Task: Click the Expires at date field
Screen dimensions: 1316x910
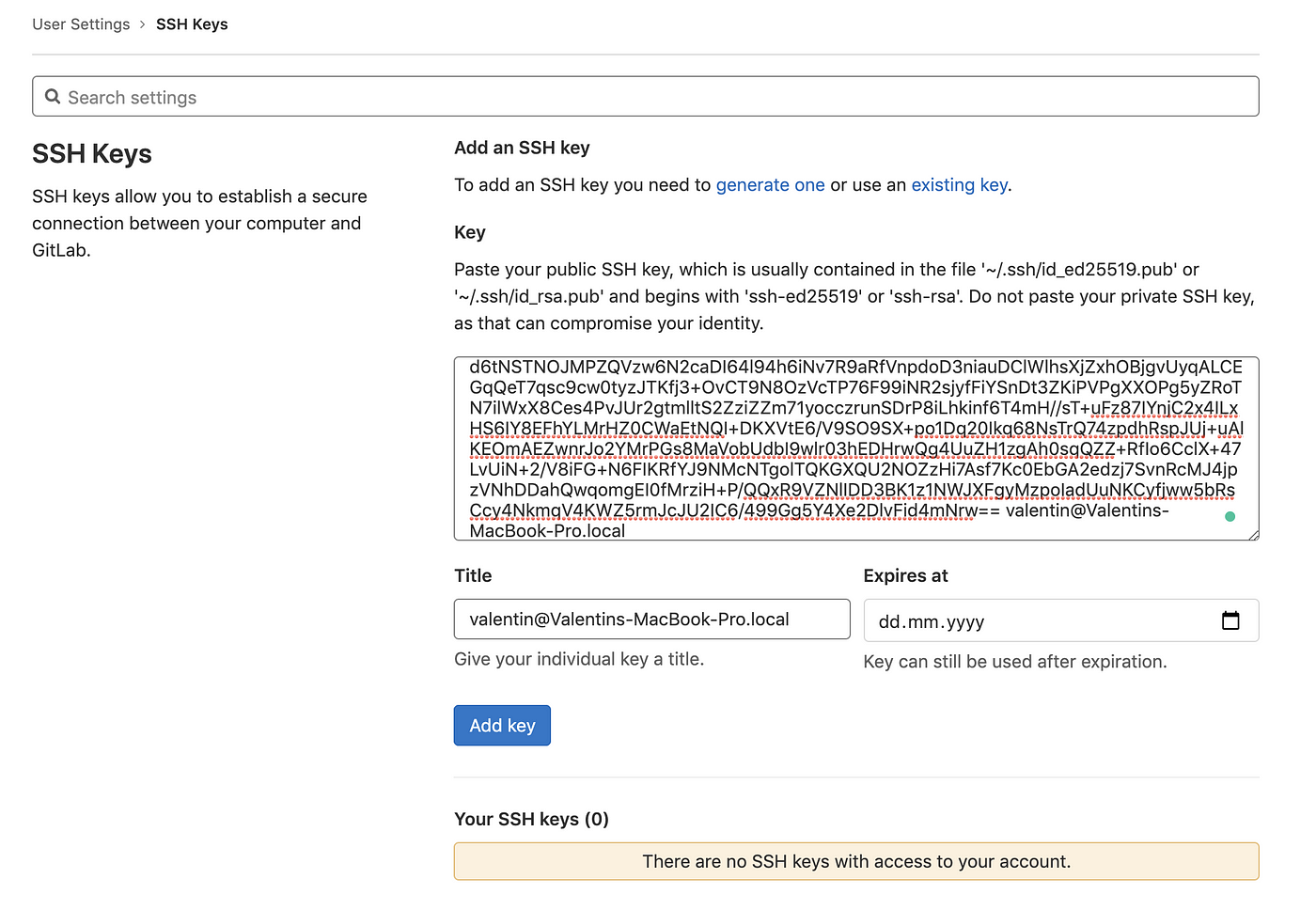Action: [1061, 620]
